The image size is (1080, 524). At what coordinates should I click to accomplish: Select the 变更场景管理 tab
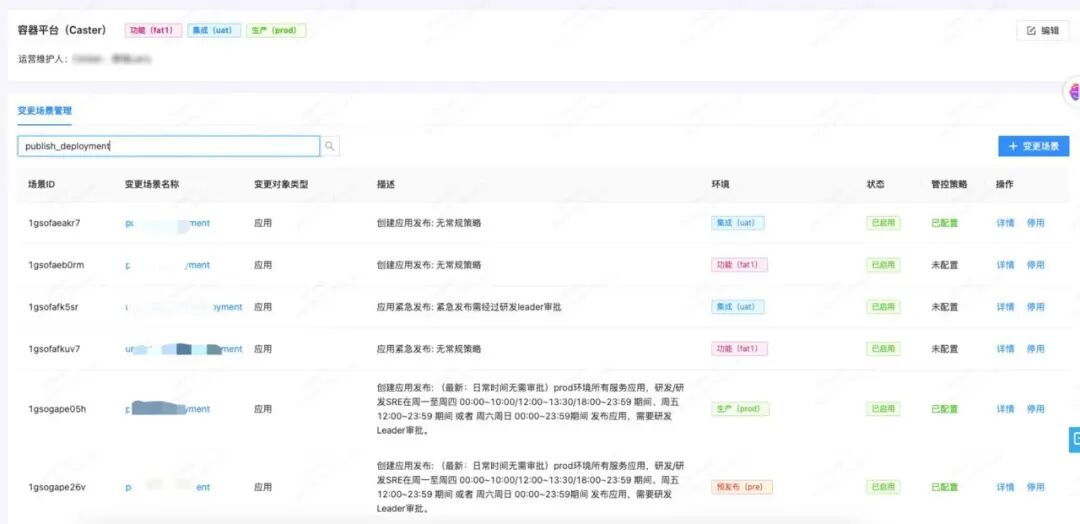pos(45,110)
